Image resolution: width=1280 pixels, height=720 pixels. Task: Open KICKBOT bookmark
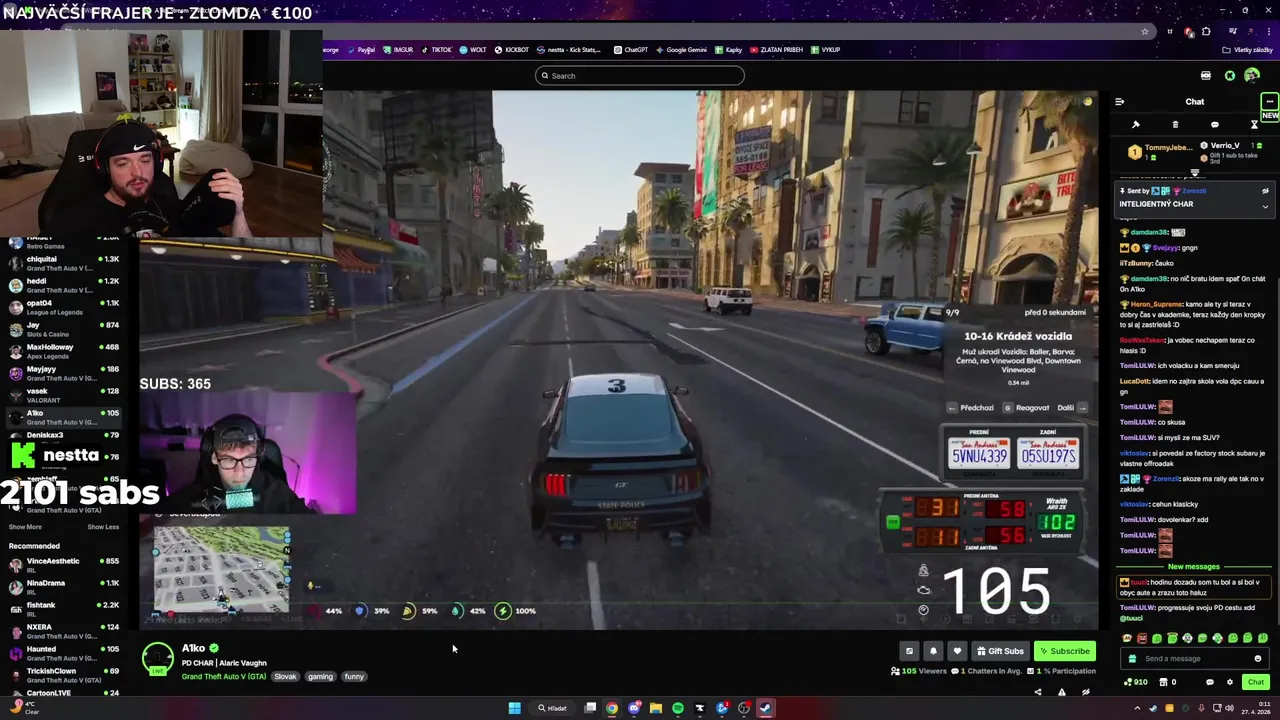(x=511, y=50)
